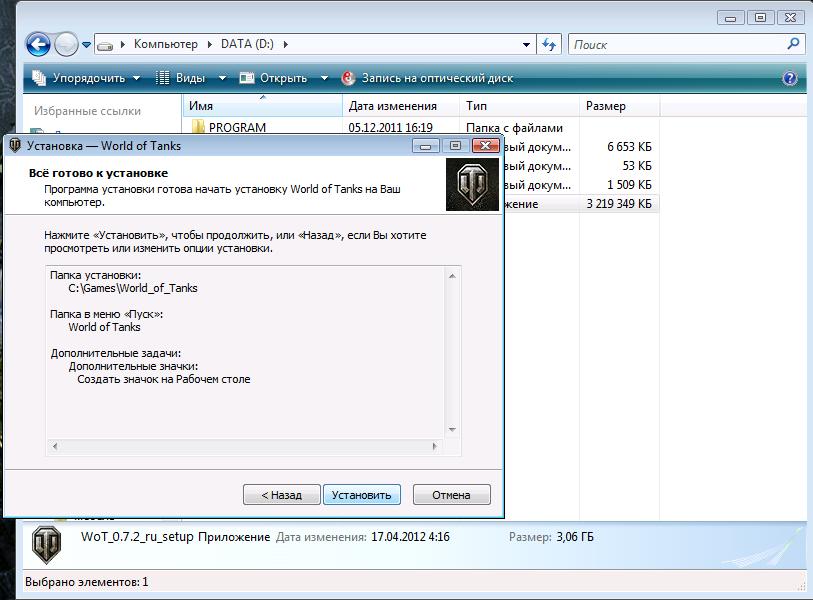Click the PROGRAM folder icon
Screen dimensions: 813x600
point(198,127)
